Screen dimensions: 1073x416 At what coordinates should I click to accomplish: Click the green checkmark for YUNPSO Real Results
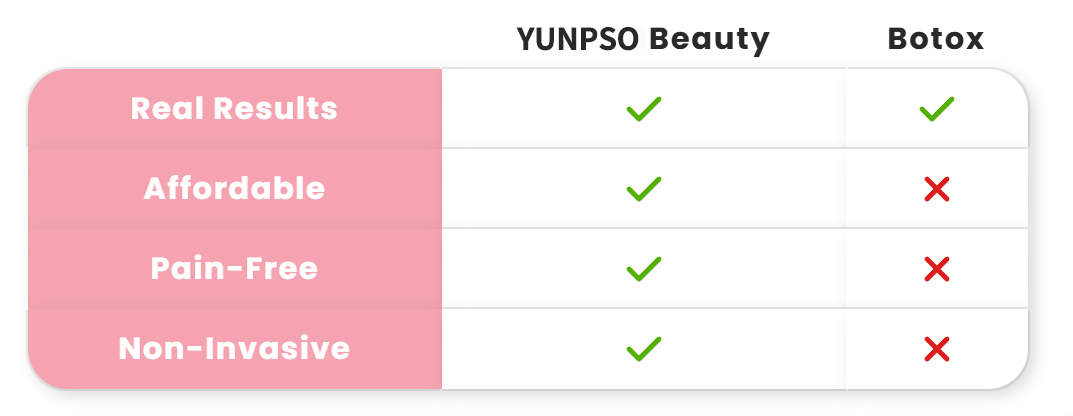point(643,108)
